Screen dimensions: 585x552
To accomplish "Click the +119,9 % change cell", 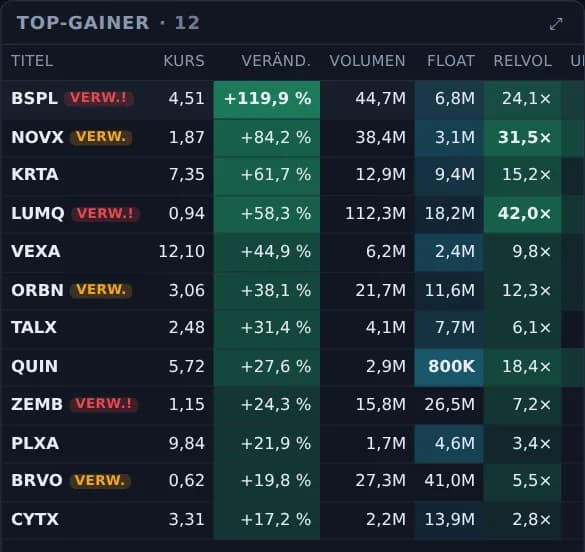I will pyautogui.click(x=267, y=99).
